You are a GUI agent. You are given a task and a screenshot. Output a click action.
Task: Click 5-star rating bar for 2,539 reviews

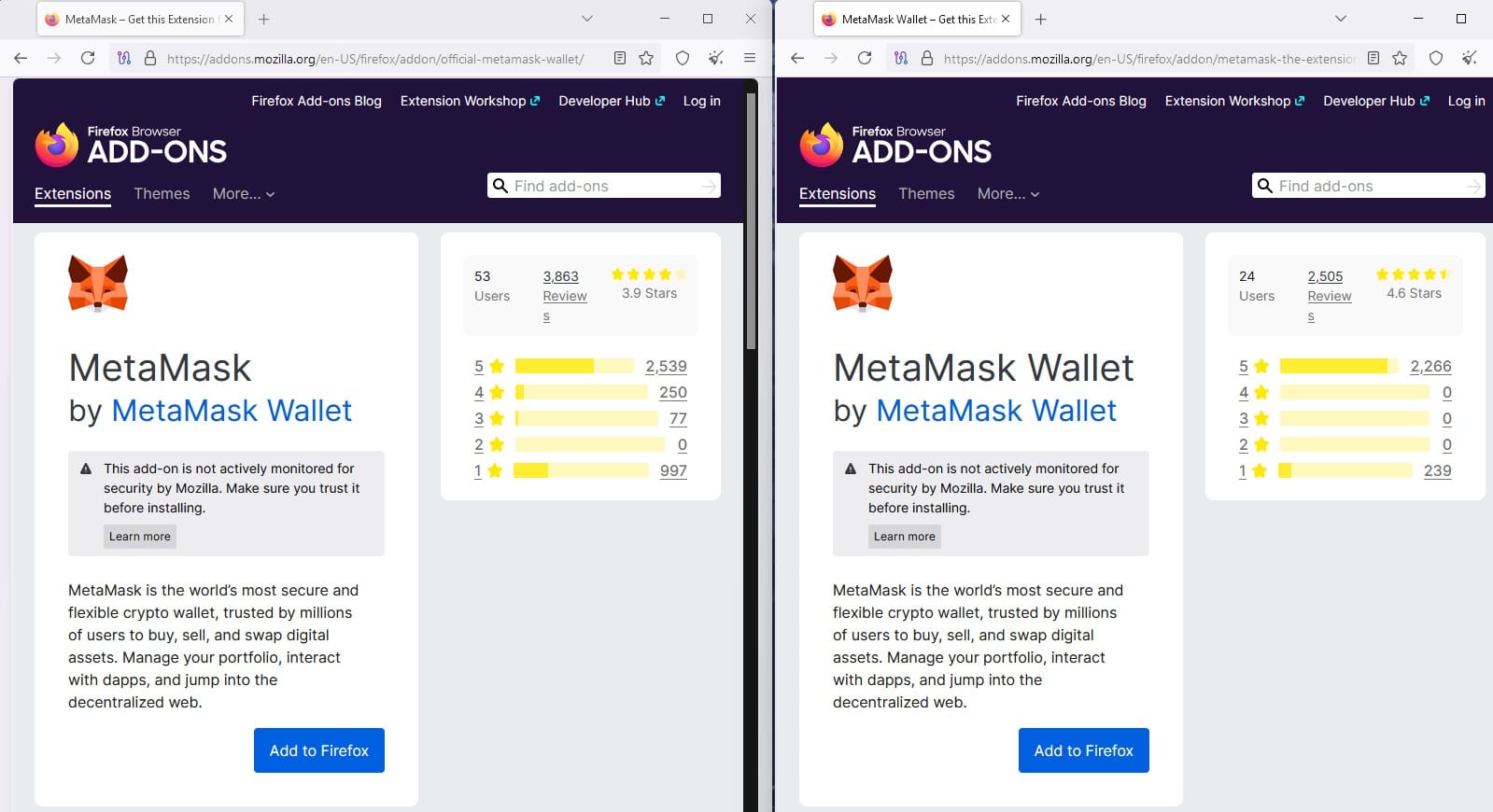[574, 366]
